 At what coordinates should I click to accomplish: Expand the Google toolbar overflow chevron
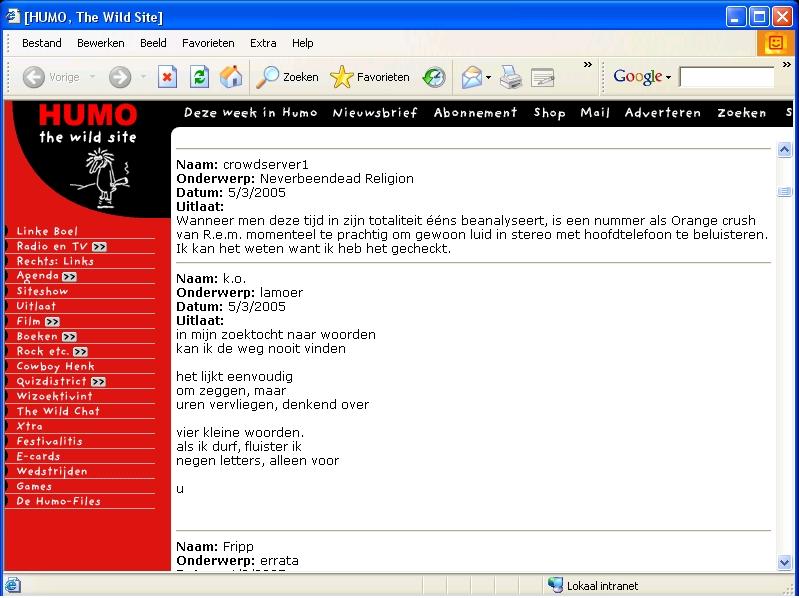point(786,65)
